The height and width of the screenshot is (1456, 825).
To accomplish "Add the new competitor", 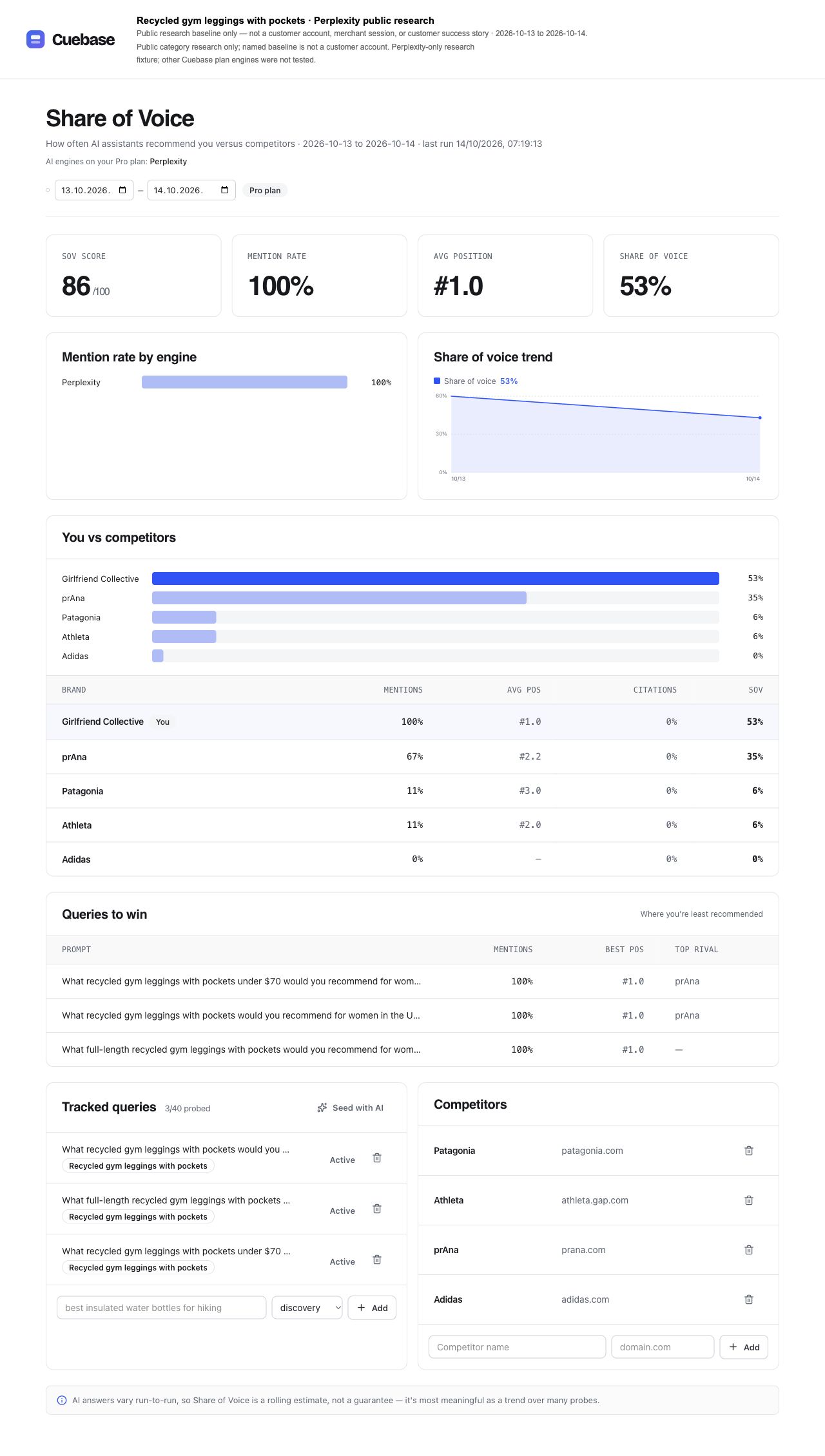I will 744,1346.
